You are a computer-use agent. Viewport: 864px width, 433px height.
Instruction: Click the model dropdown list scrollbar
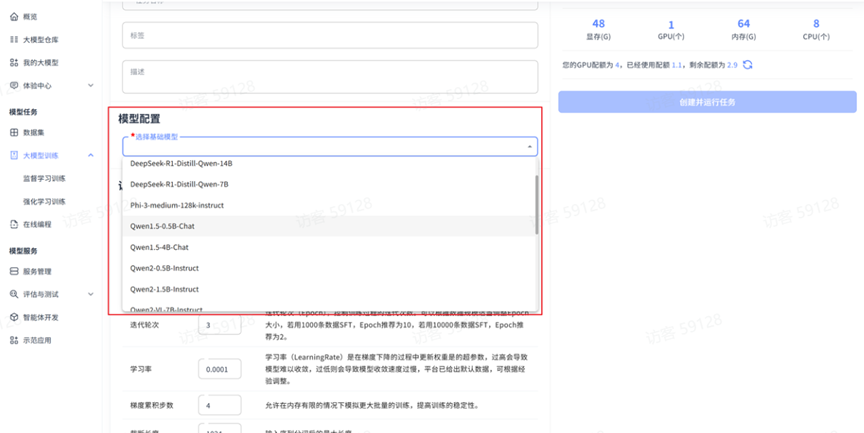coord(537,205)
